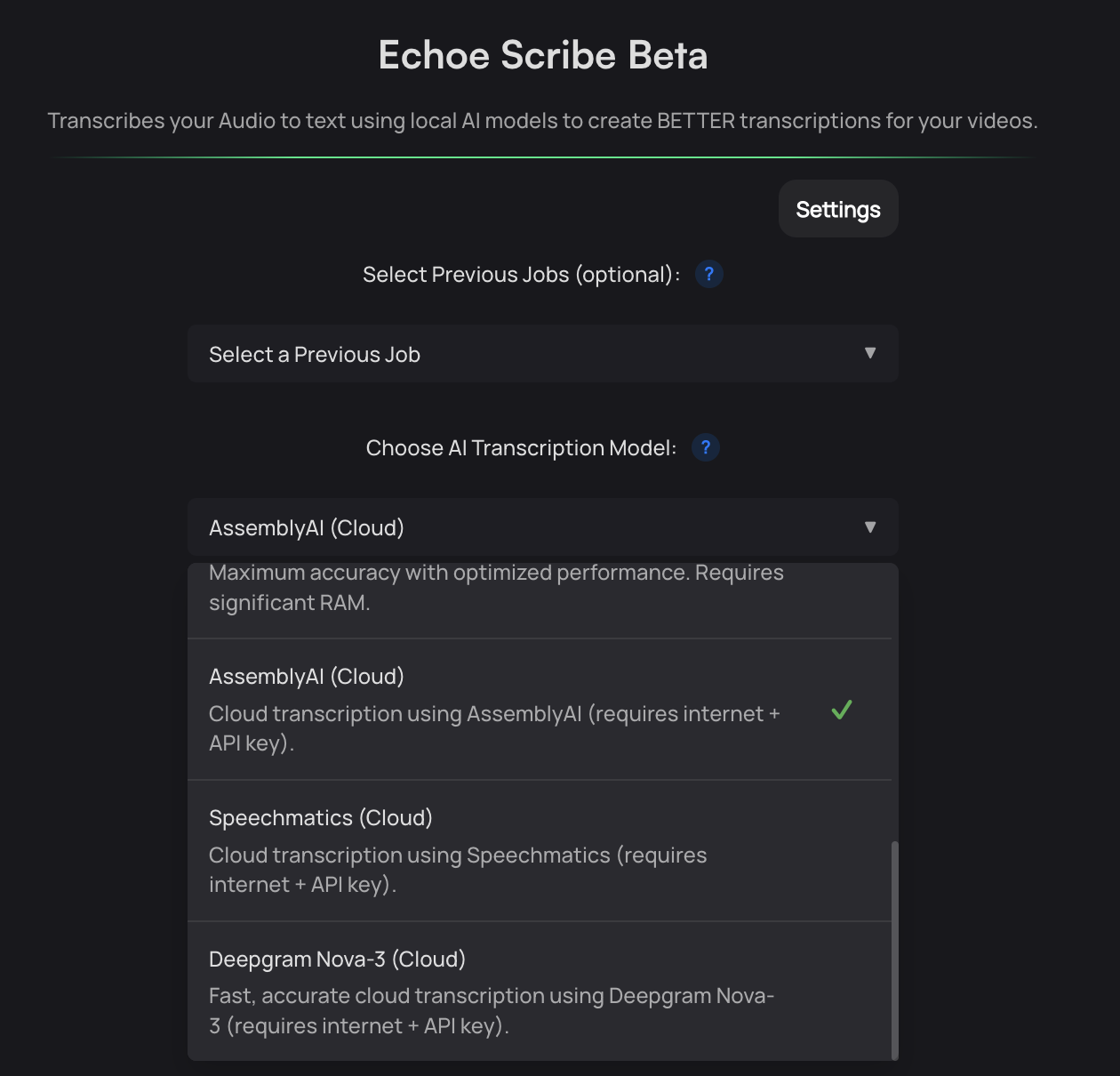The image size is (1120, 1076).
Task: Click the app tagline about BETTER transcriptions
Action: click(542, 119)
